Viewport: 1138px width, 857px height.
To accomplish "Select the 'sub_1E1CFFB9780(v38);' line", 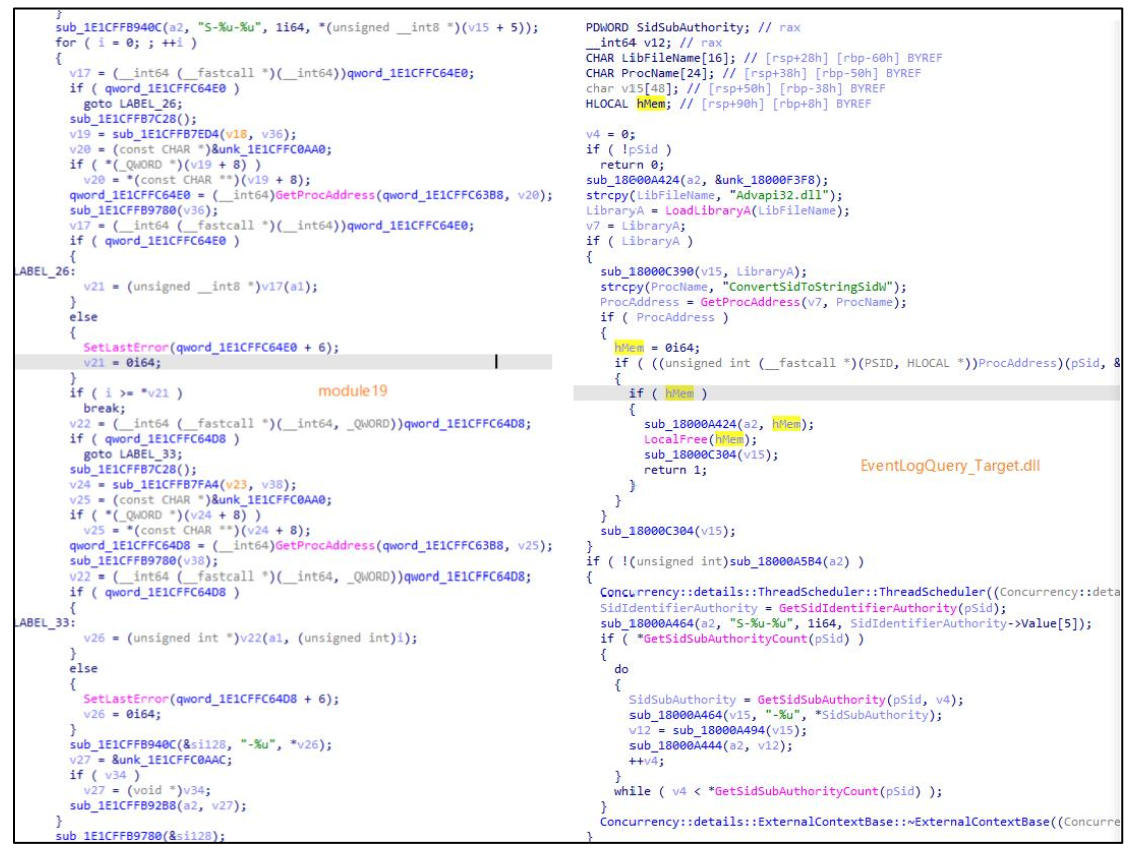I will 144,561.
